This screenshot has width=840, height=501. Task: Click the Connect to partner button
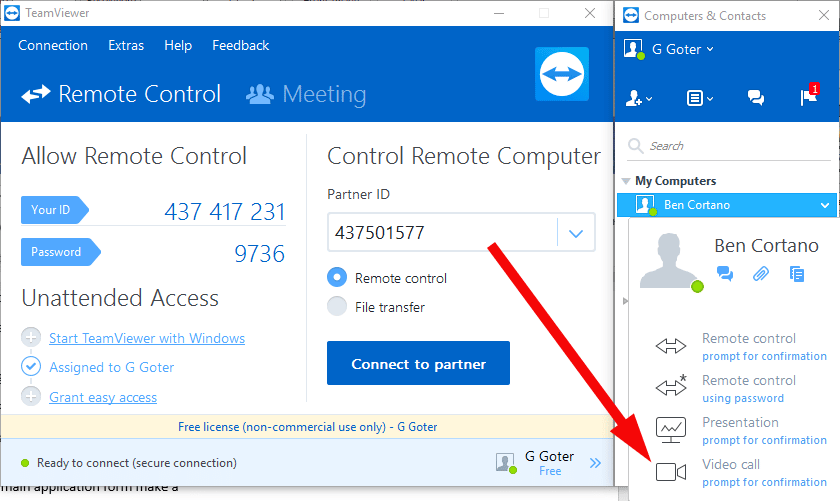pos(418,363)
